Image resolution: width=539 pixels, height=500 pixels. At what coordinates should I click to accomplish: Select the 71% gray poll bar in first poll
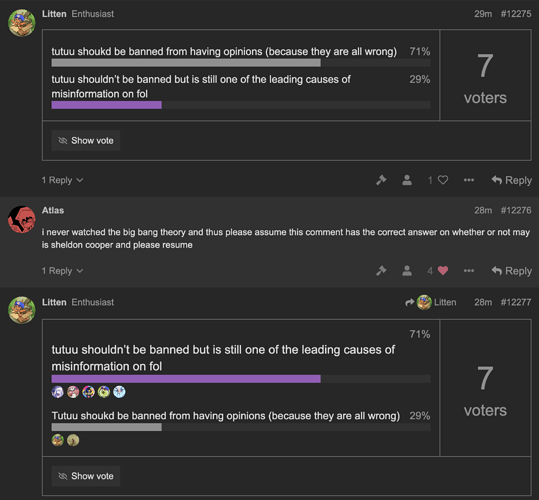point(186,63)
